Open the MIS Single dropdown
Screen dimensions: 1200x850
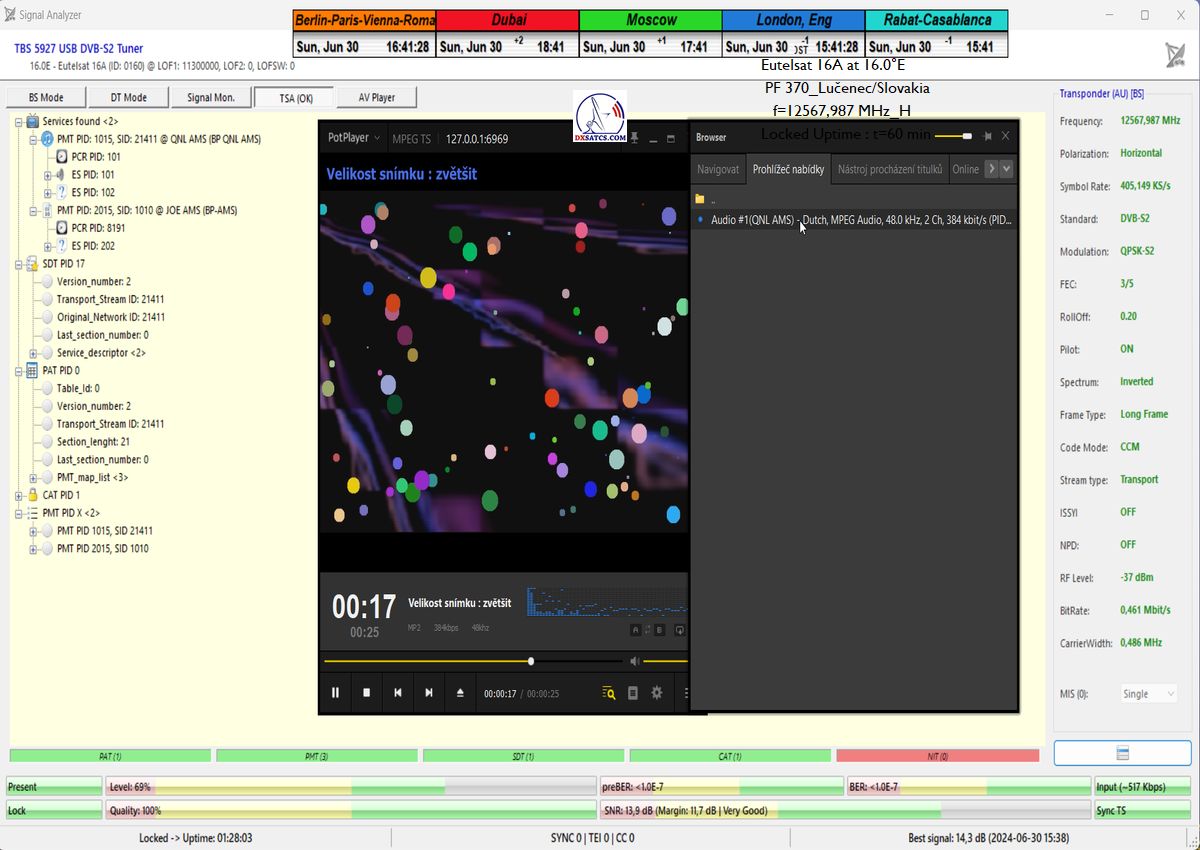click(1148, 694)
